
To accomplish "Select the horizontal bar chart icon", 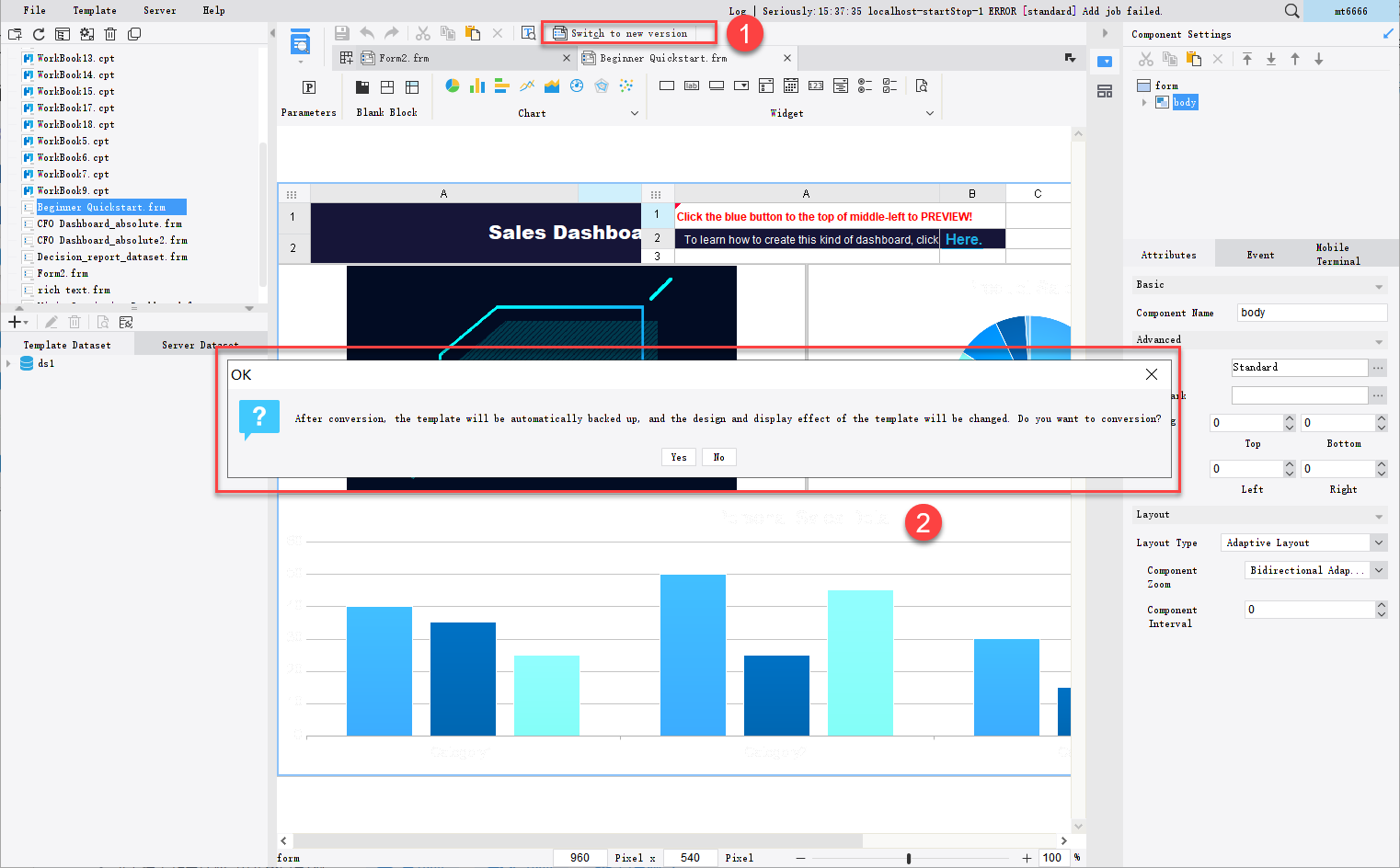I will pos(501,86).
